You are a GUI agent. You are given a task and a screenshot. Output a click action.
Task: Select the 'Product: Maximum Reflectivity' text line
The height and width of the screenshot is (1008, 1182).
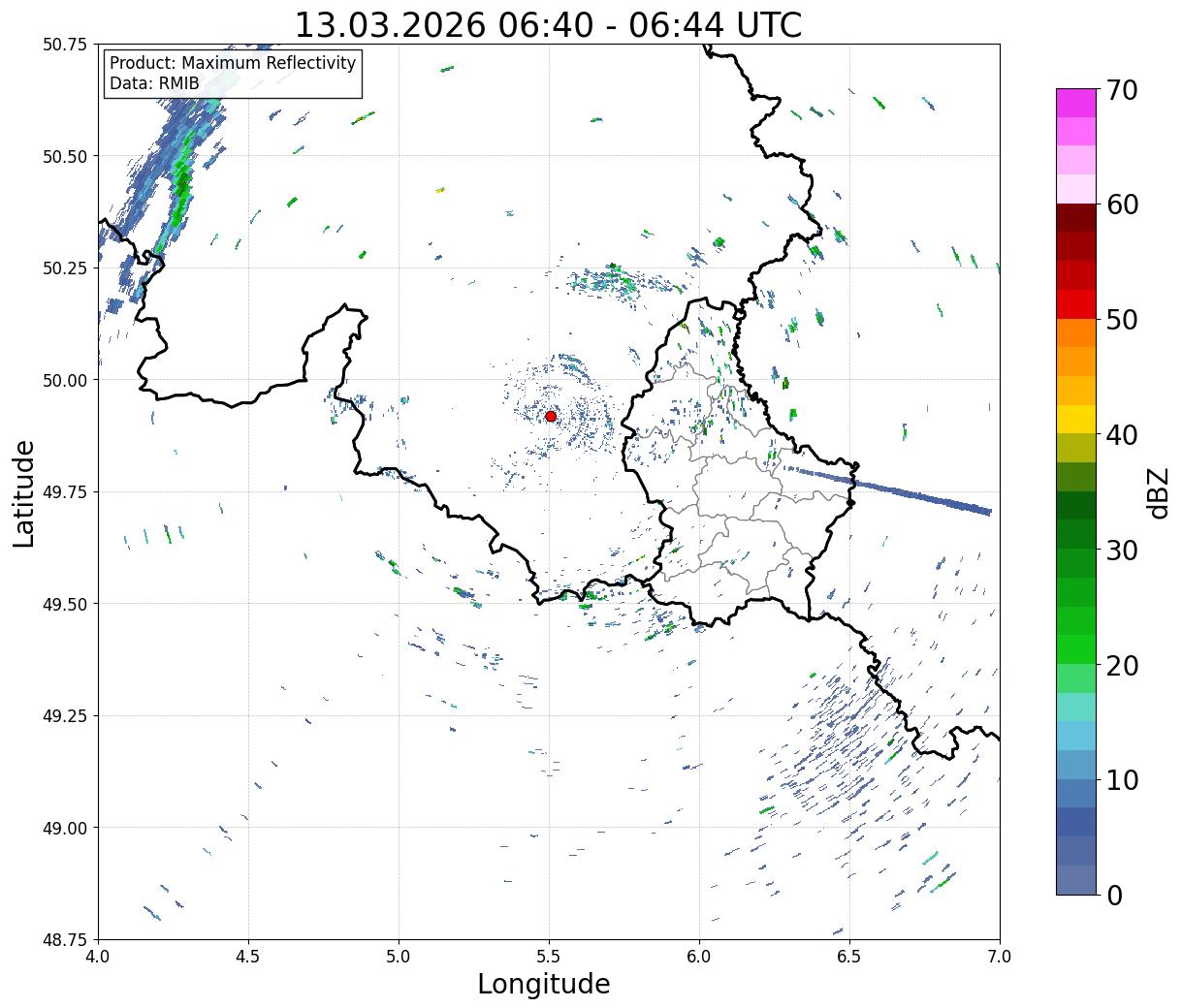[233, 63]
